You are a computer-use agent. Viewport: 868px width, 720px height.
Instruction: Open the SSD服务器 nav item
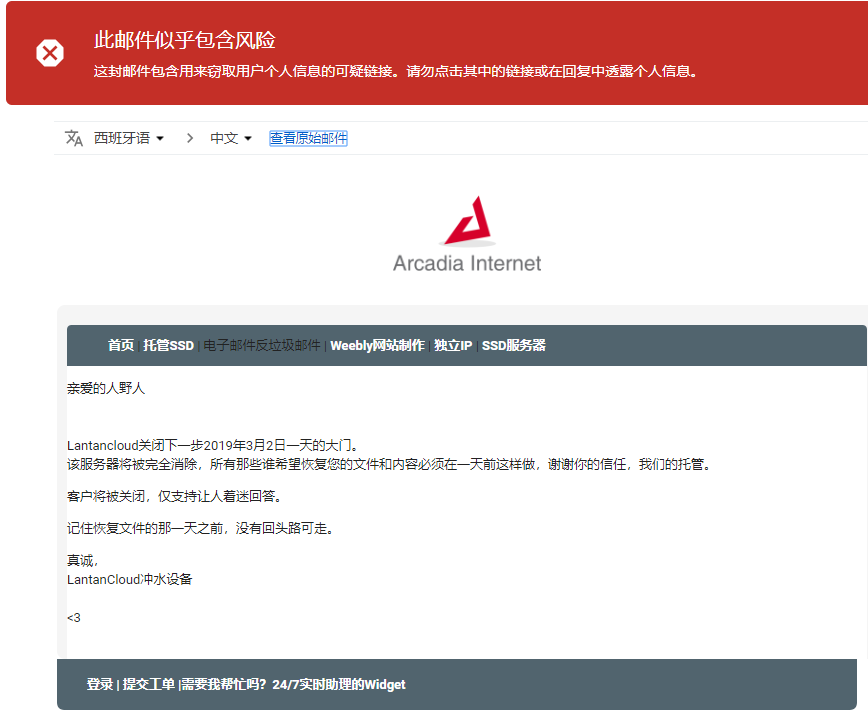pyautogui.click(x=514, y=345)
